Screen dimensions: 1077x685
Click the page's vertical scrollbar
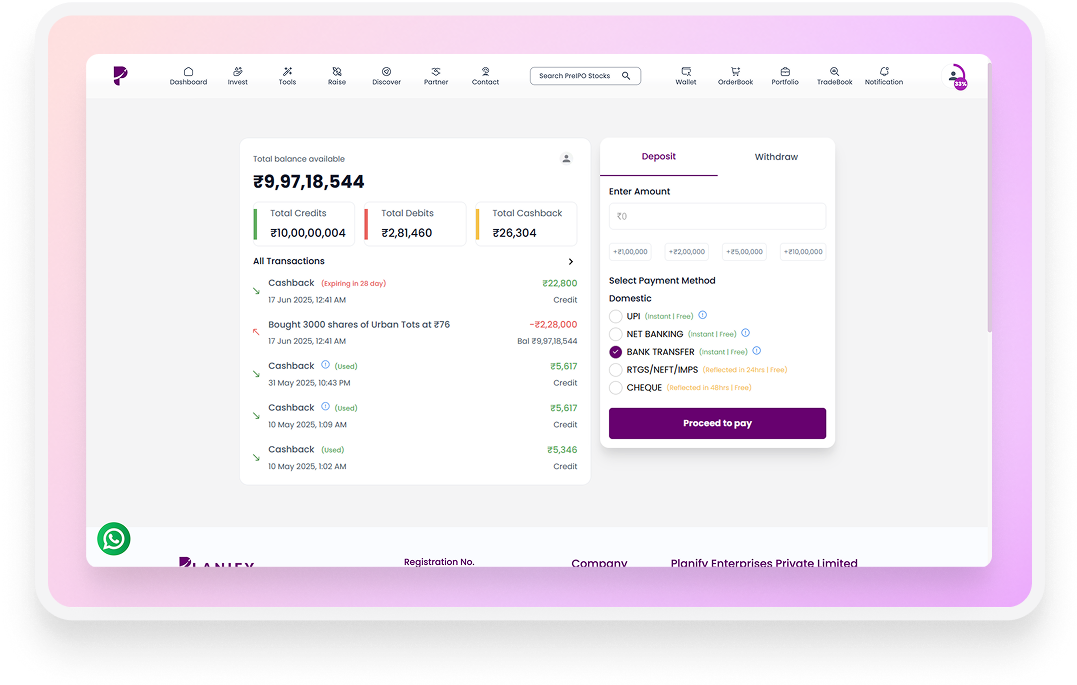[x=990, y=198]
